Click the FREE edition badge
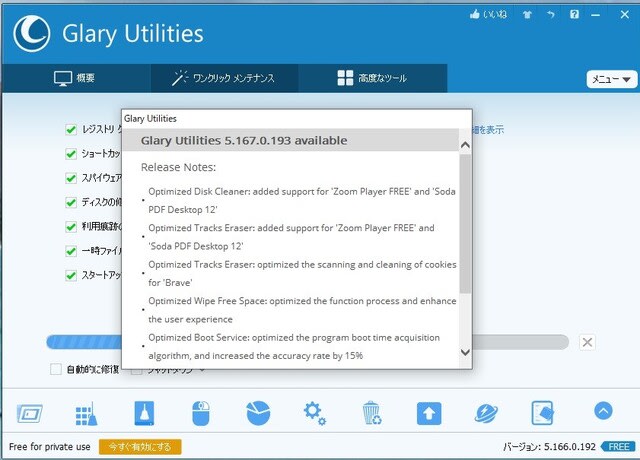The height and width of the screenshot is (460, 640). pos(618,447)
